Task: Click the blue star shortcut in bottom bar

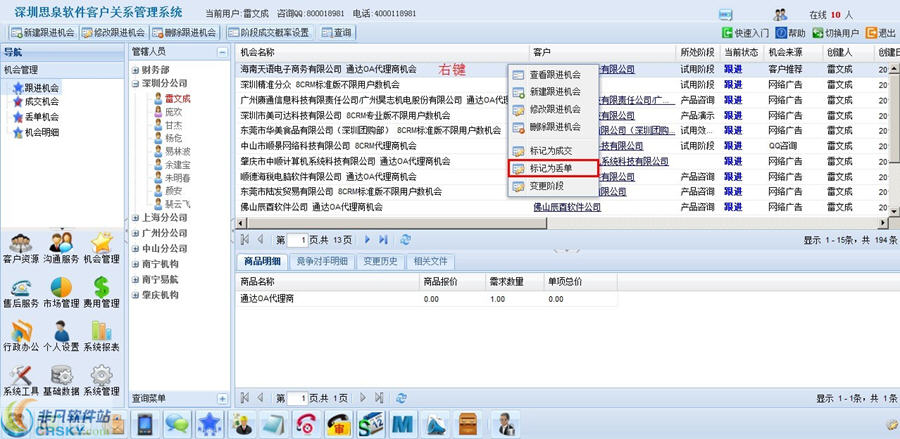Action: coord(210,424)
